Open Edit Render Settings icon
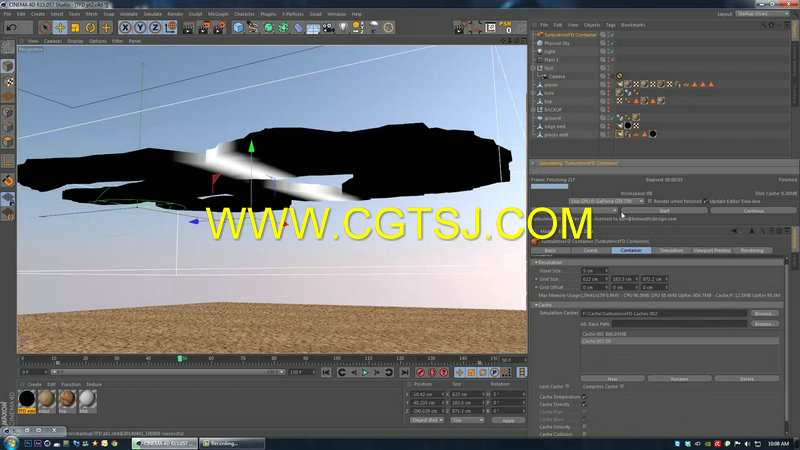The image size is (800, 450). 219,28
